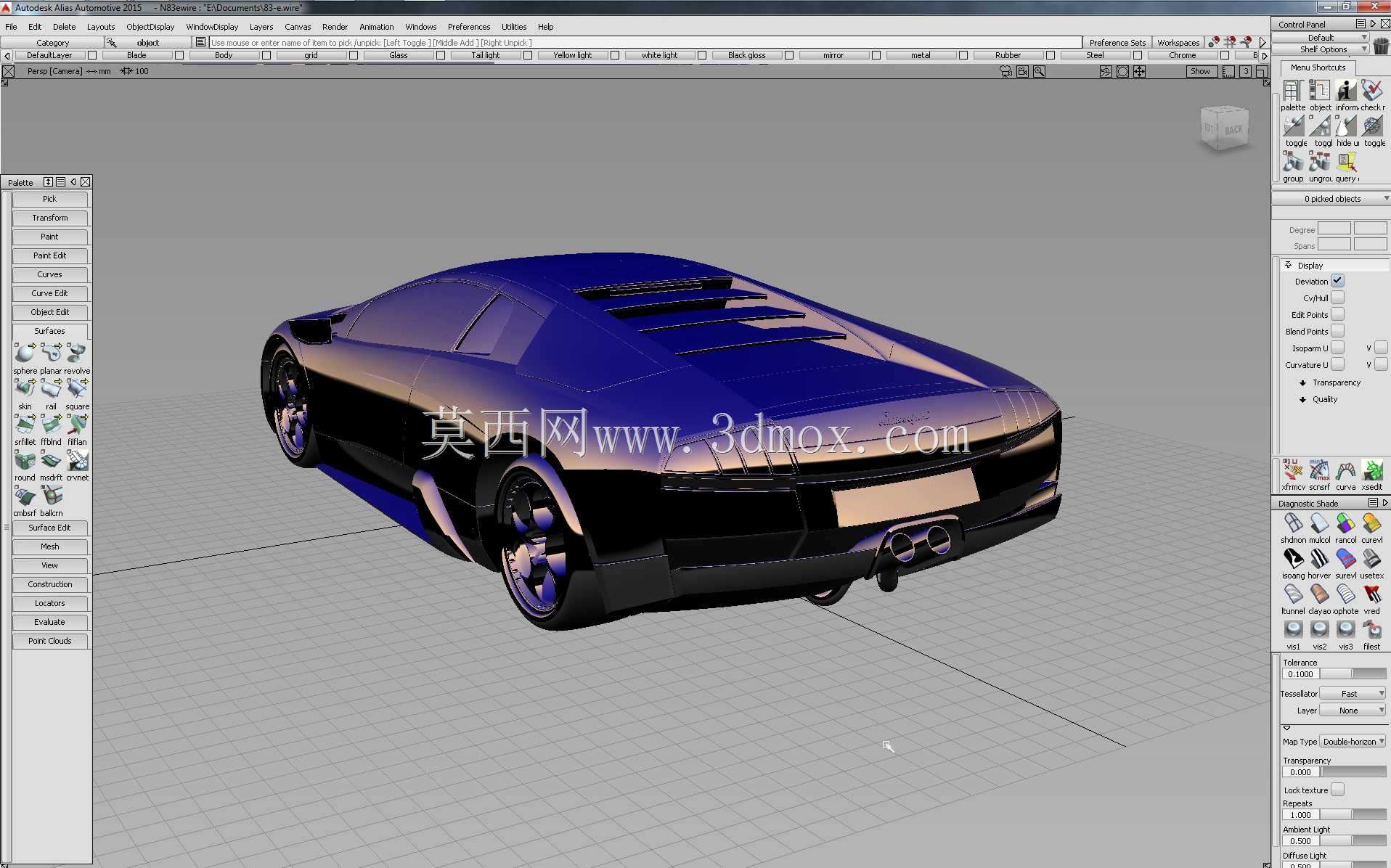Apply the shdnon no-shade diagnostic

(1293, 523)
